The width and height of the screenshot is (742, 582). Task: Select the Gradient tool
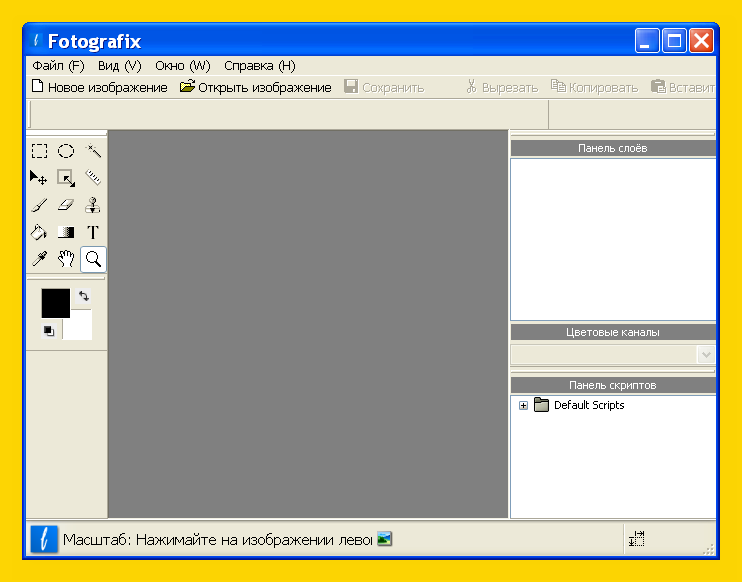66,232
